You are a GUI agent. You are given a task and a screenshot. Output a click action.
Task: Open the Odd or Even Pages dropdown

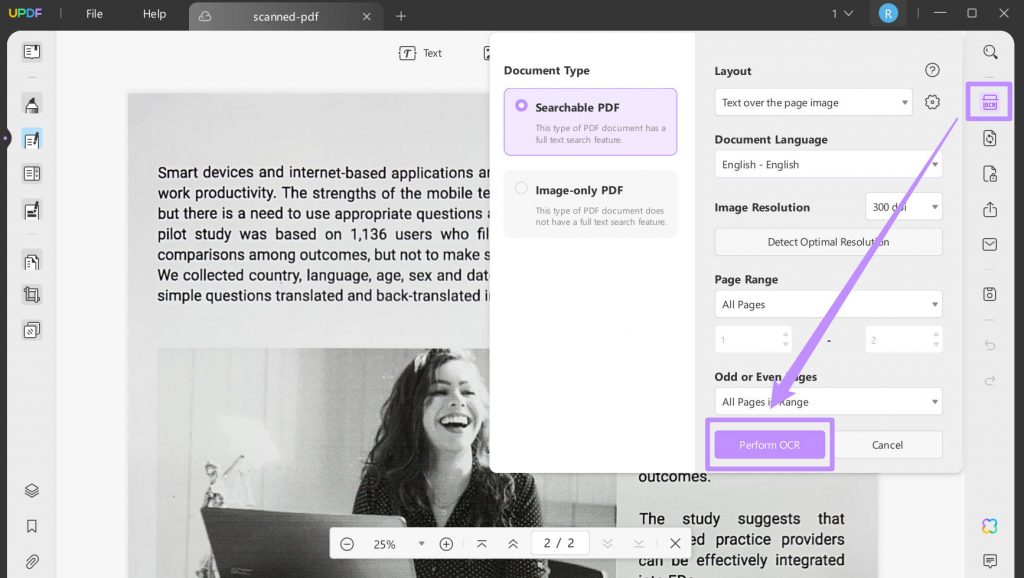click(x=828, y=401)
